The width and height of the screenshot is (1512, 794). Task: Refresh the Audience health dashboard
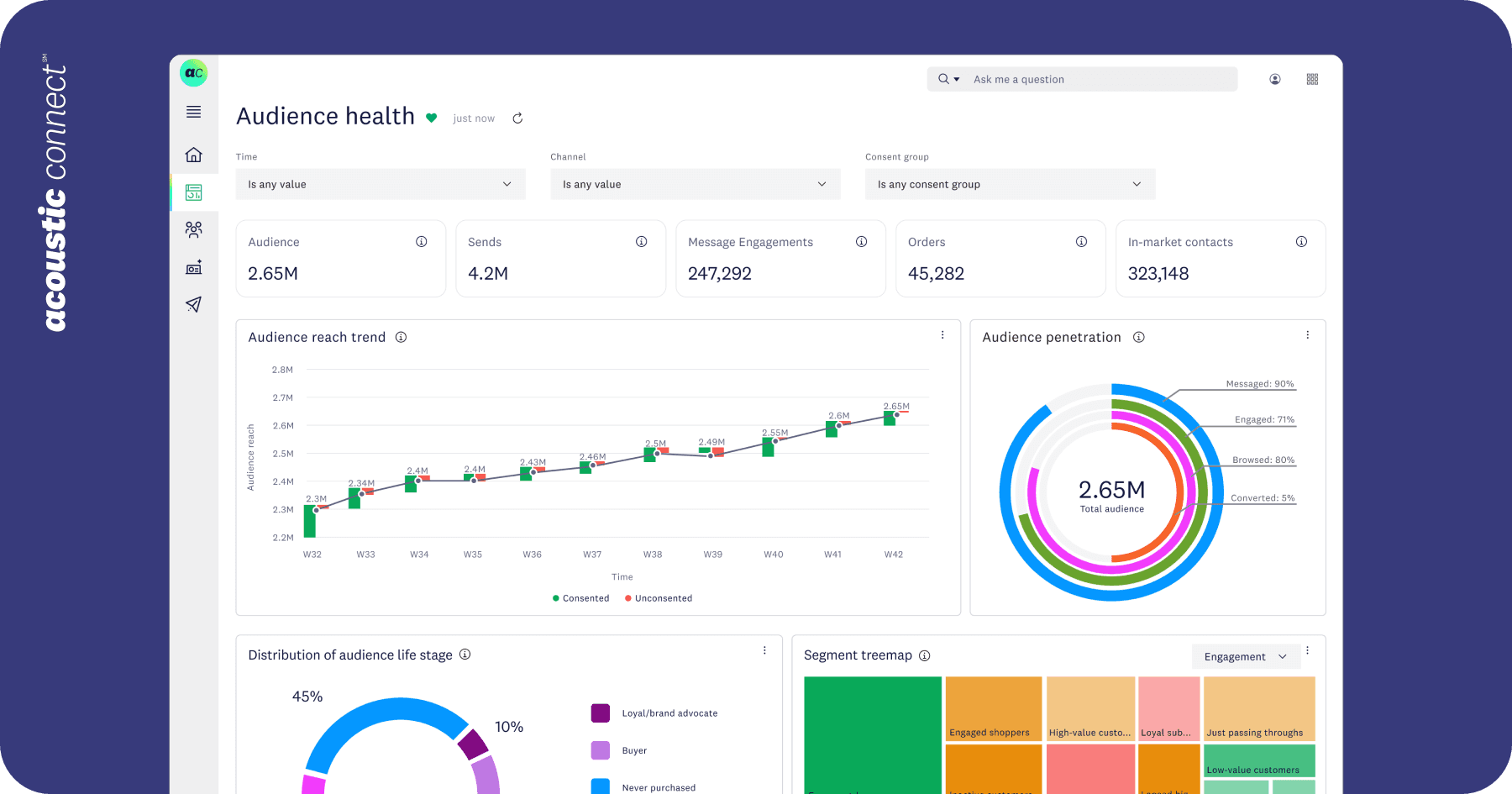(517, 118)
